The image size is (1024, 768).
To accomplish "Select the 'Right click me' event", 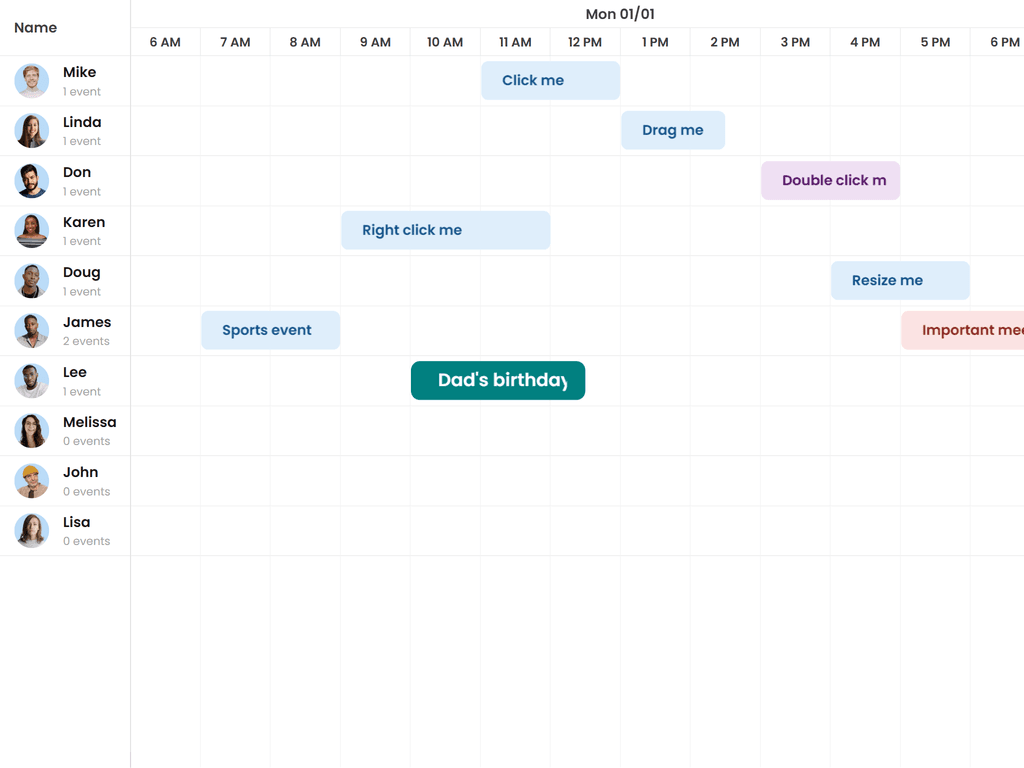I will [445, 231].
